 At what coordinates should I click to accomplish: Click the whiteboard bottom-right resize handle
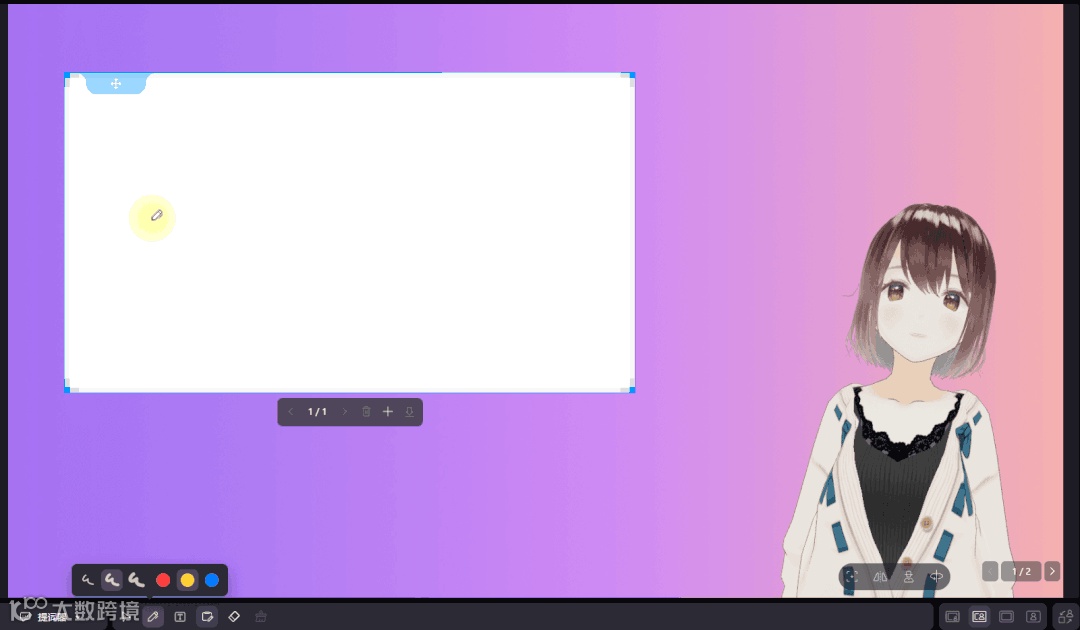click(632, 390)
